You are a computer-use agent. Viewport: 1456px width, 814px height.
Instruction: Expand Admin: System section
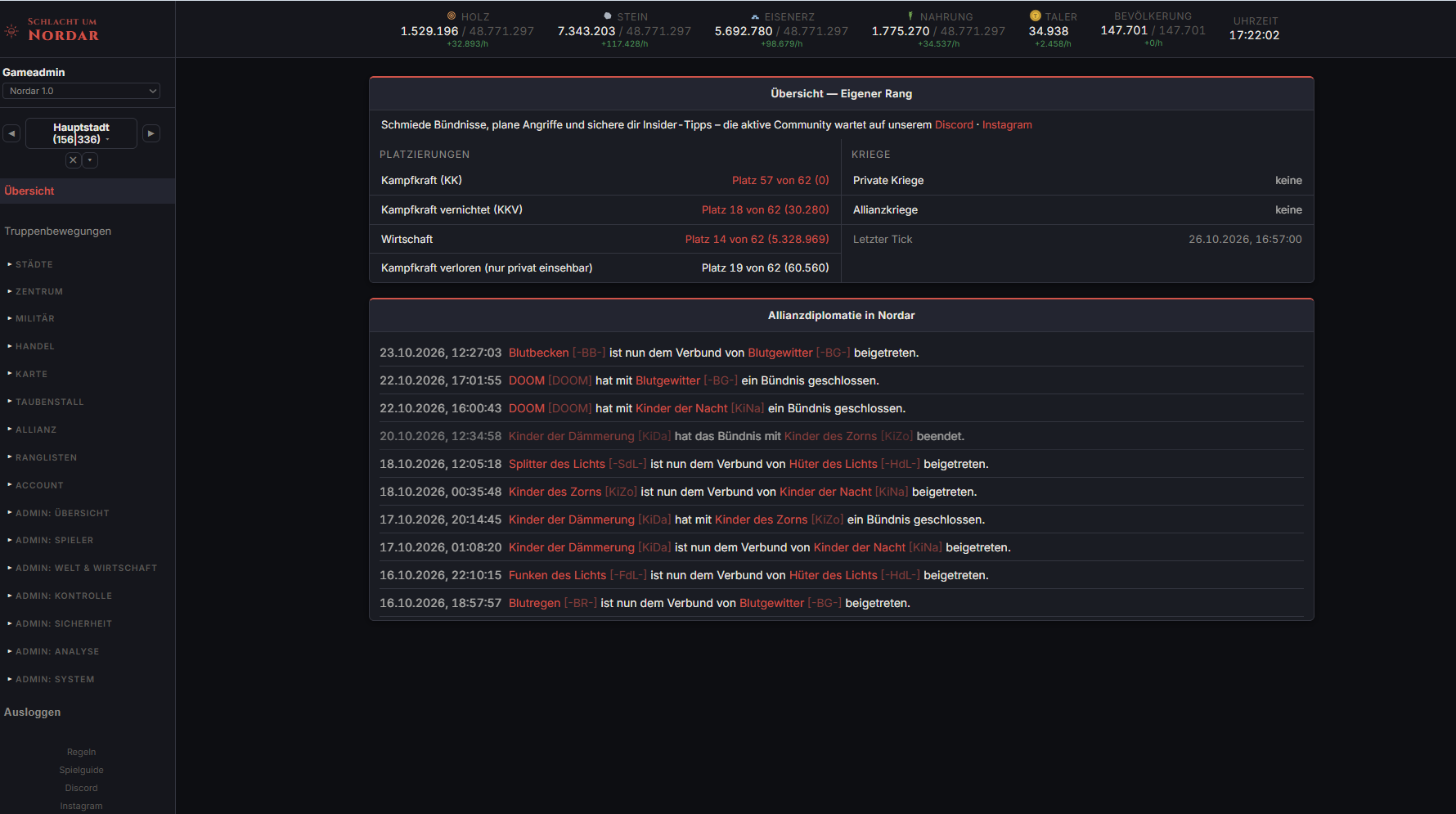[51, 679]
